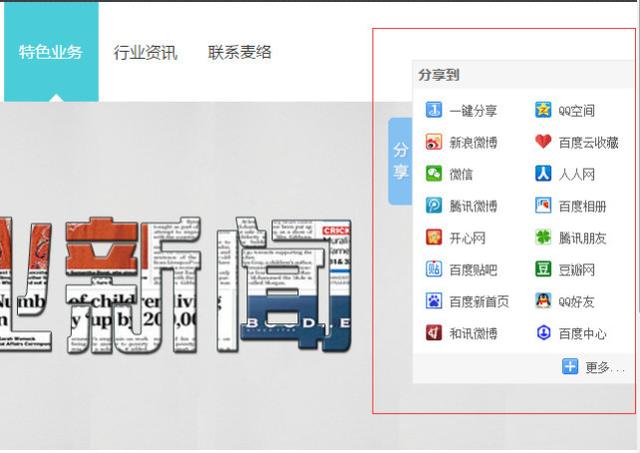The width and height of the screenshot is (640, 453).
Task: Click the 百度相册 icon
Action: [x=543, y=205]
